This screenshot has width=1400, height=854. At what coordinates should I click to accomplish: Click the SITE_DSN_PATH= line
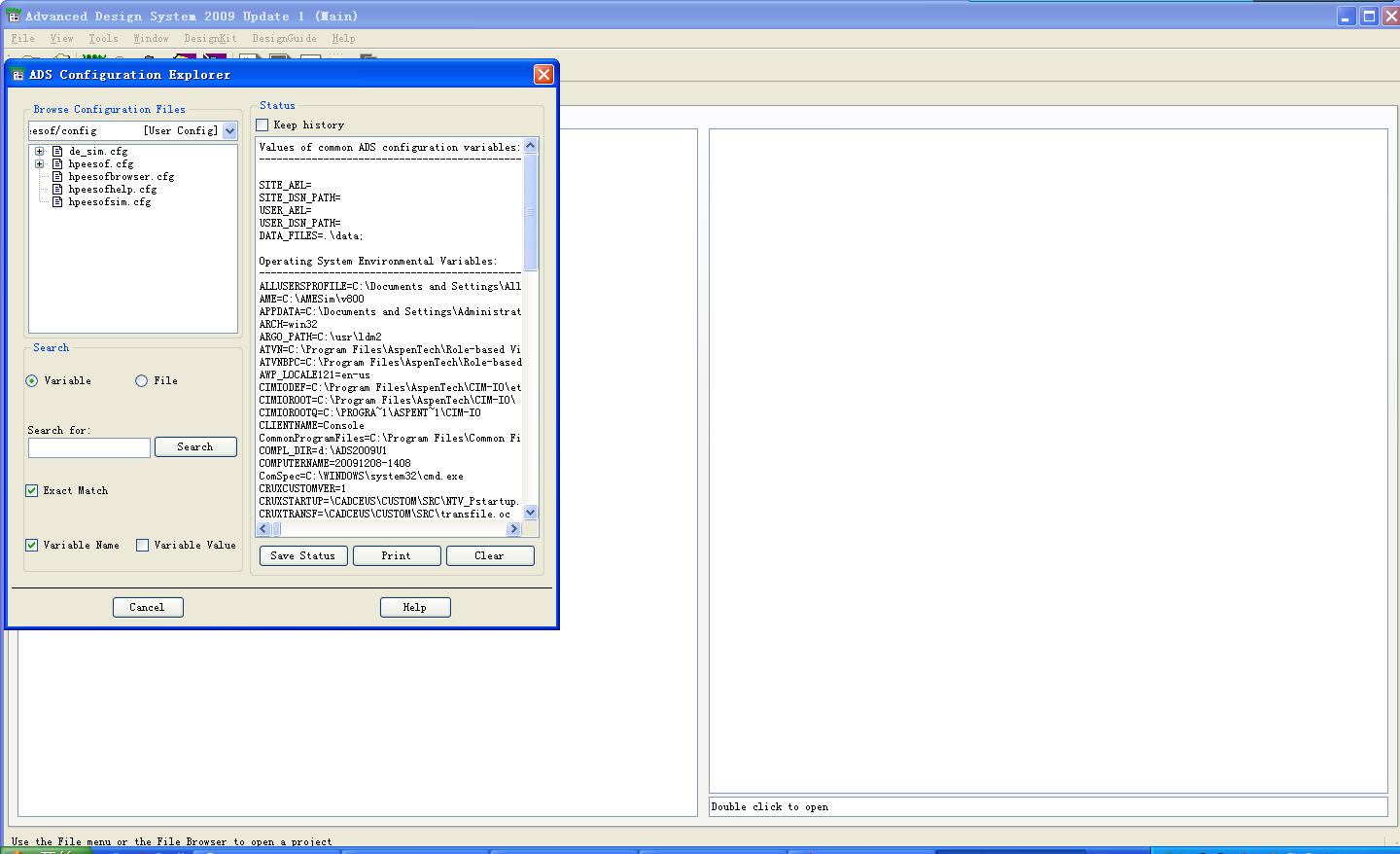299,197
